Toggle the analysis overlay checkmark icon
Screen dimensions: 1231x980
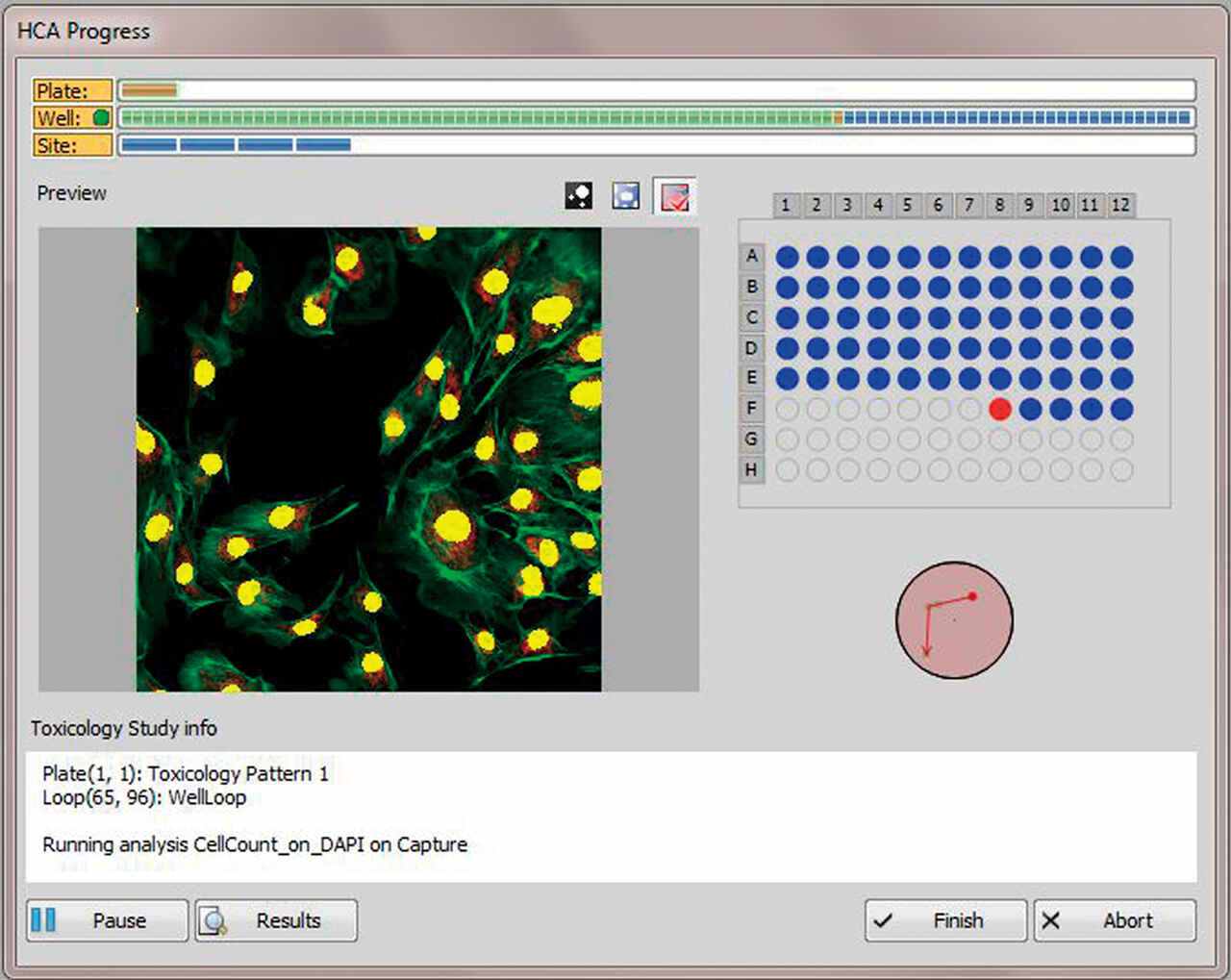pyautogui.click(x=673, y=195)
